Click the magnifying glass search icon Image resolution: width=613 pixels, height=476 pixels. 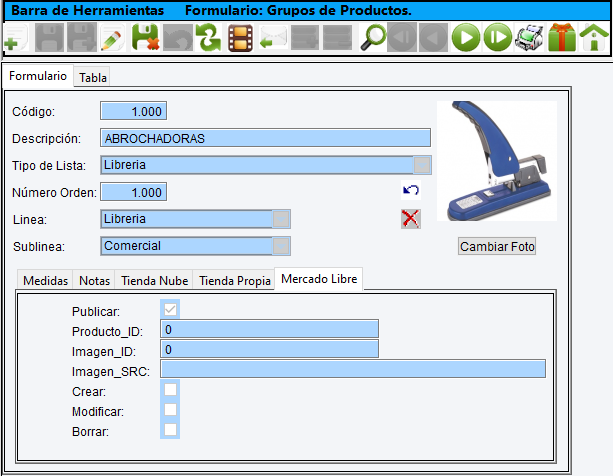pyautogui.click(x=373, y=38)
